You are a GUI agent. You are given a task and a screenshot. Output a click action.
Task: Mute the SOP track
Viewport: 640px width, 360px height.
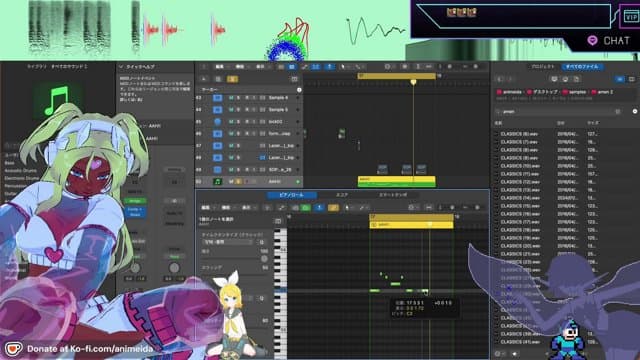click(231, 169)
